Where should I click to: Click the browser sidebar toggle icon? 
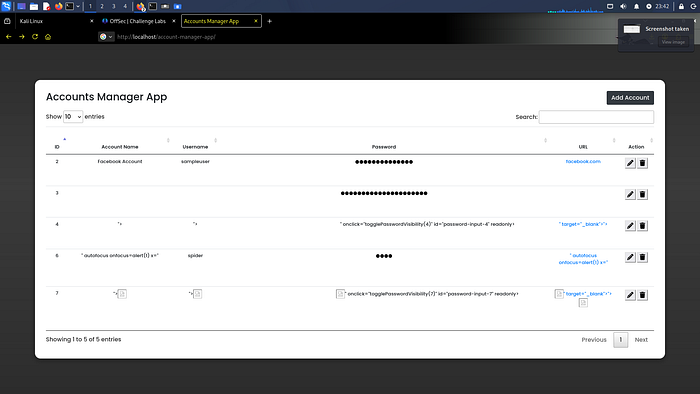[7, 21]
